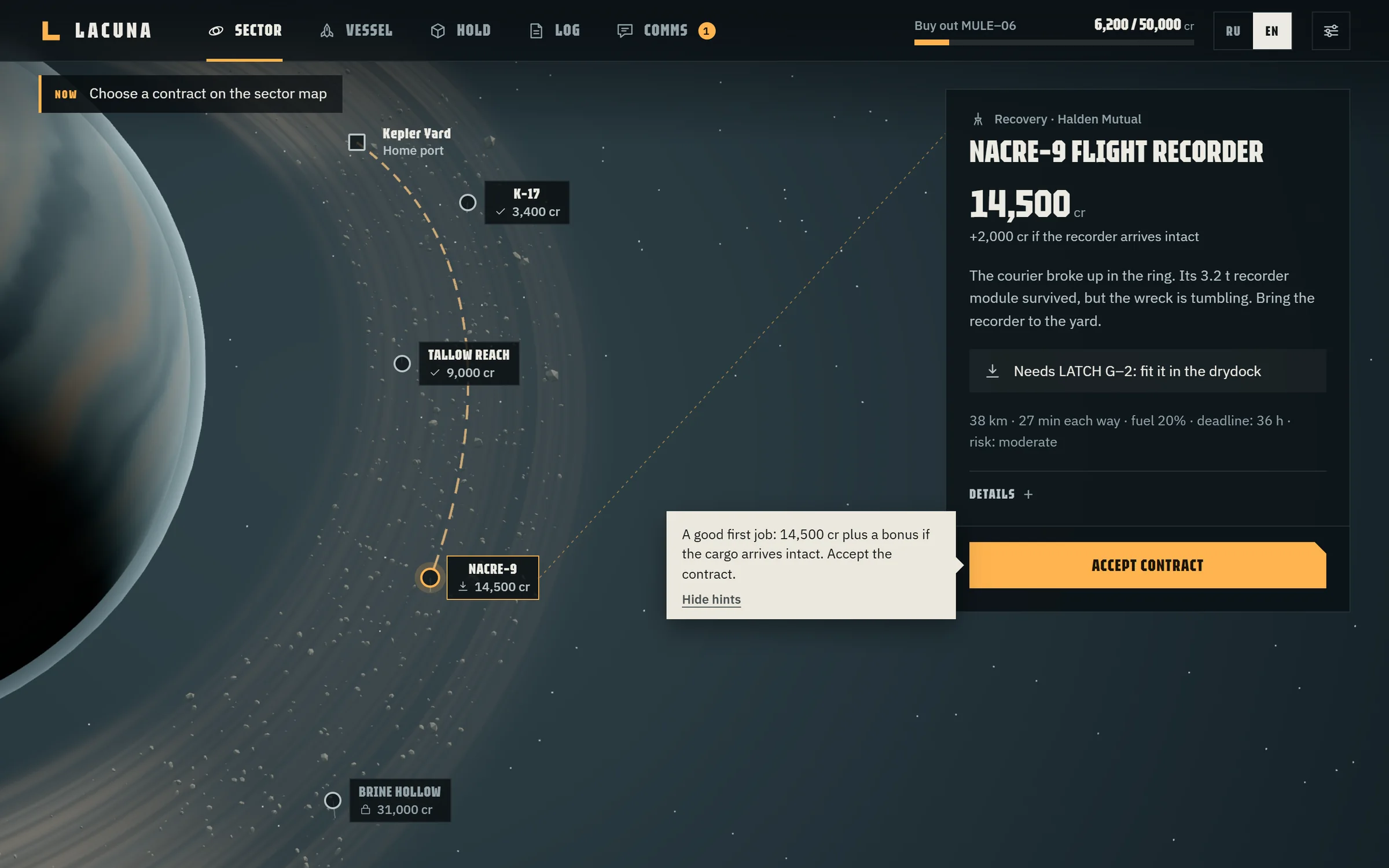The width and height of the screenshot is (1389, 868).
Task: Click the Comms notification badge showing 1
Action: pos(706,31)
